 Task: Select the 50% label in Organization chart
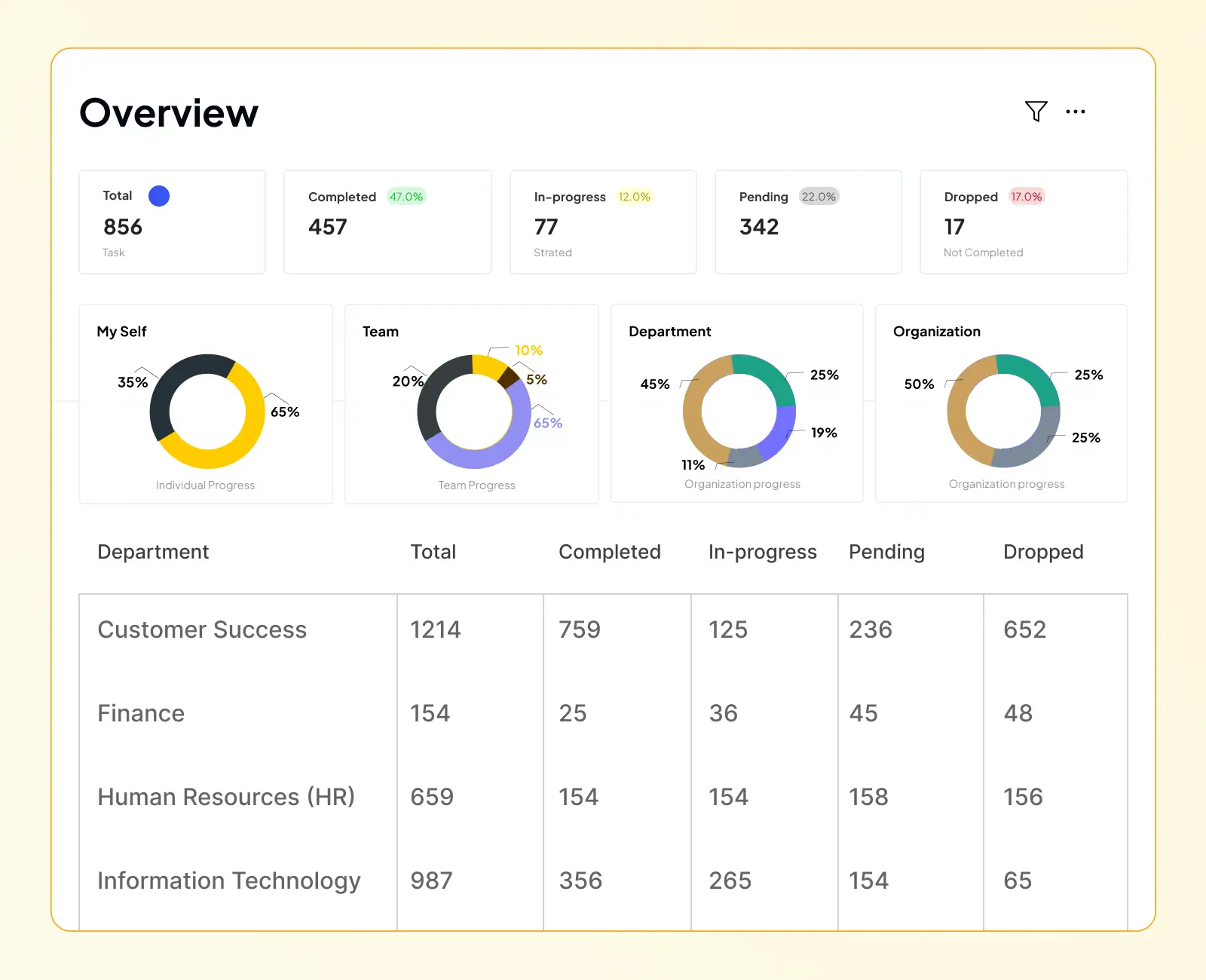click(x=919, y=384)
